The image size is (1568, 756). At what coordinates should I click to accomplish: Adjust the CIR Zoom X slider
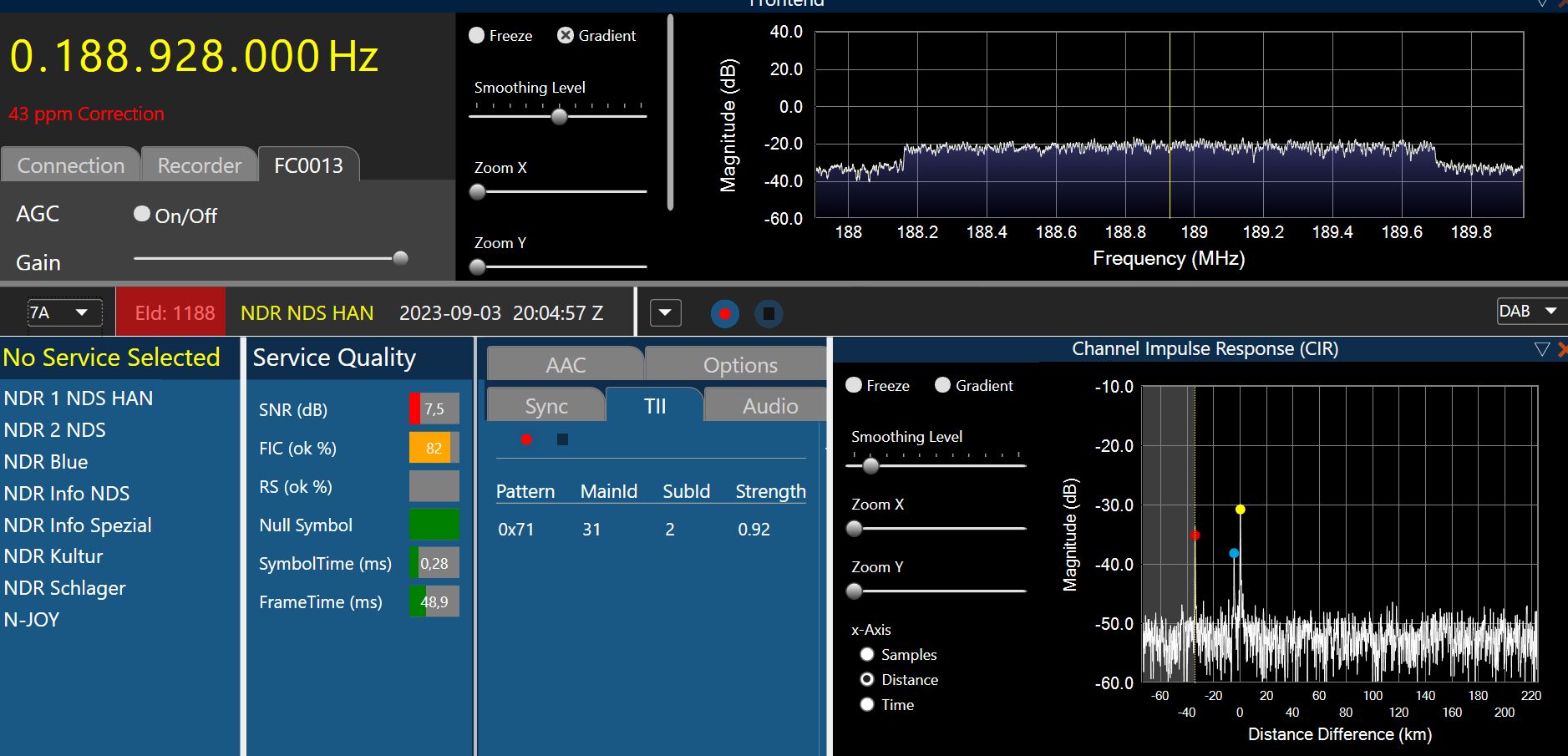click(x=854, y=529)
